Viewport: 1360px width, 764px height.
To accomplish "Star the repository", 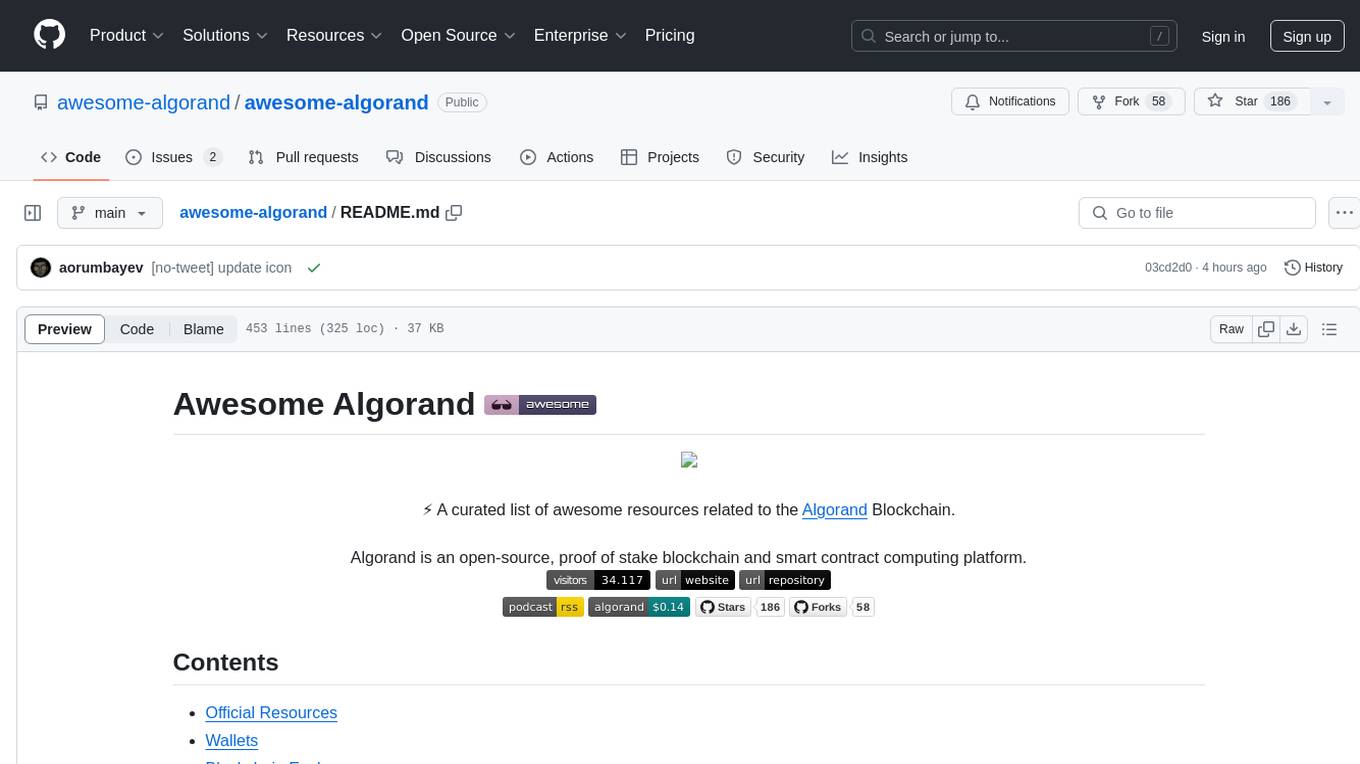I will [x=1252, y=102].
